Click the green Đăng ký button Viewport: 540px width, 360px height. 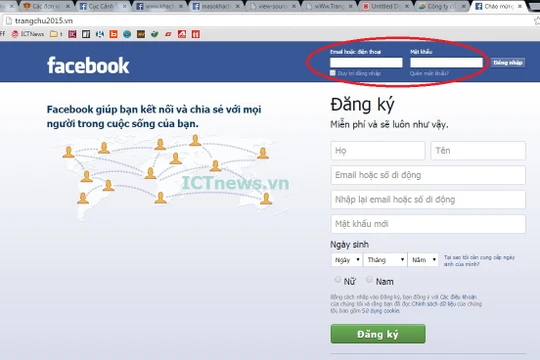(x=378, y=334)
